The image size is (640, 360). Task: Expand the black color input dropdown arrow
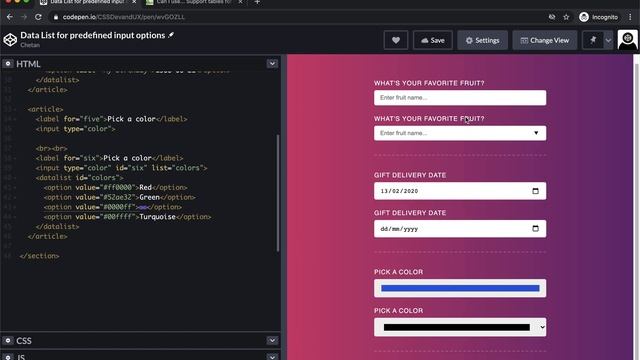tap(542, 327)
